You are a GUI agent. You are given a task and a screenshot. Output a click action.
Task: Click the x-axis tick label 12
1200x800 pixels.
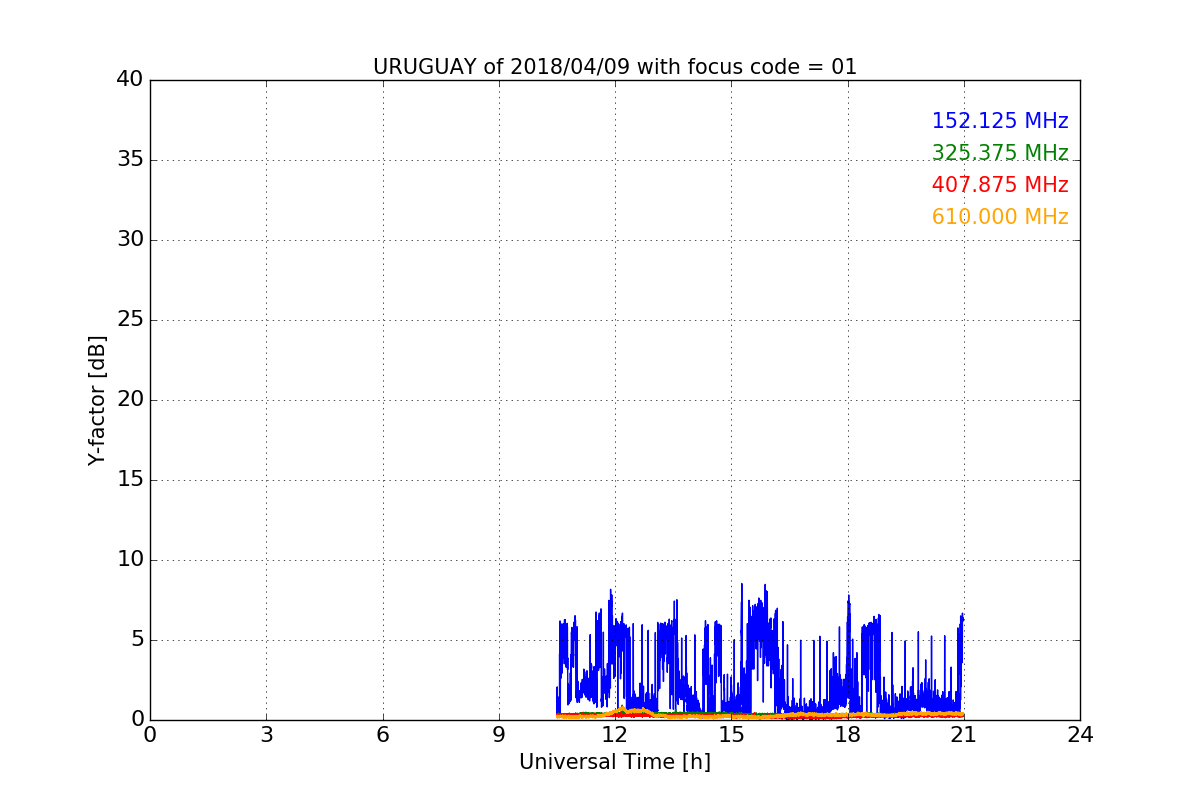[615, 735]
